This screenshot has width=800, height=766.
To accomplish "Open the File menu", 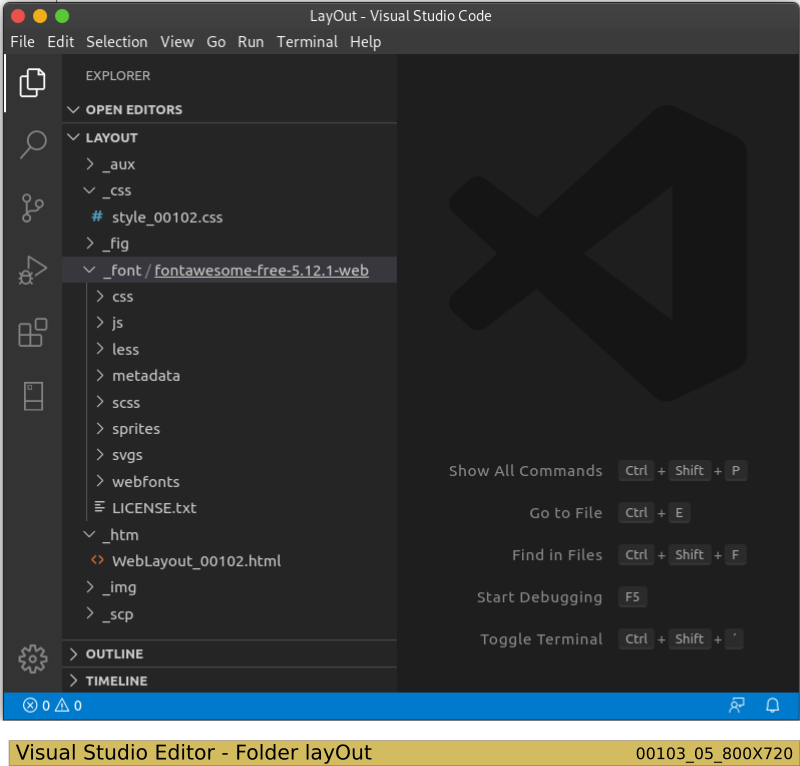I will 22,42.
